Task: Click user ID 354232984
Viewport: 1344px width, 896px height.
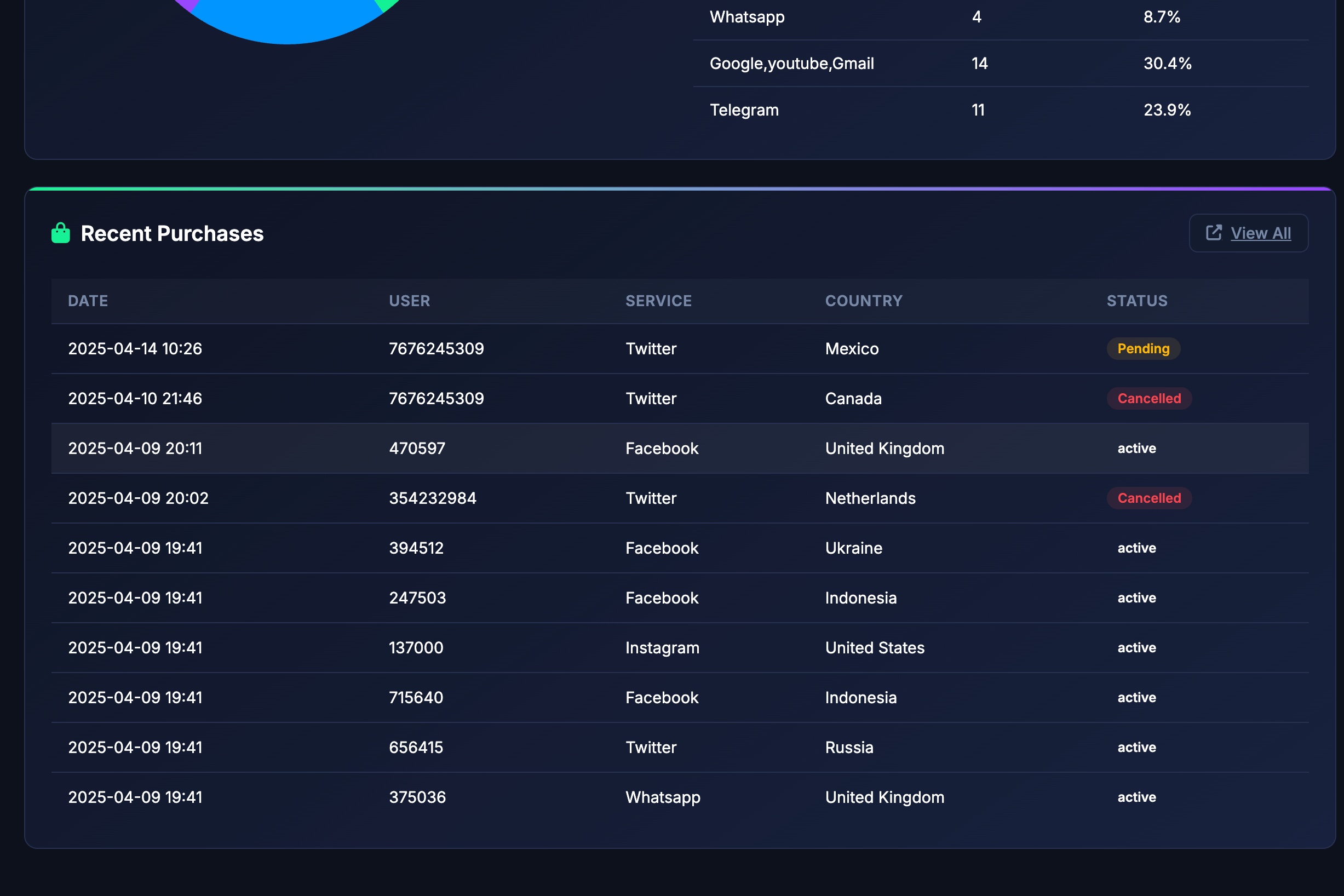Action: tap(433, 498)
